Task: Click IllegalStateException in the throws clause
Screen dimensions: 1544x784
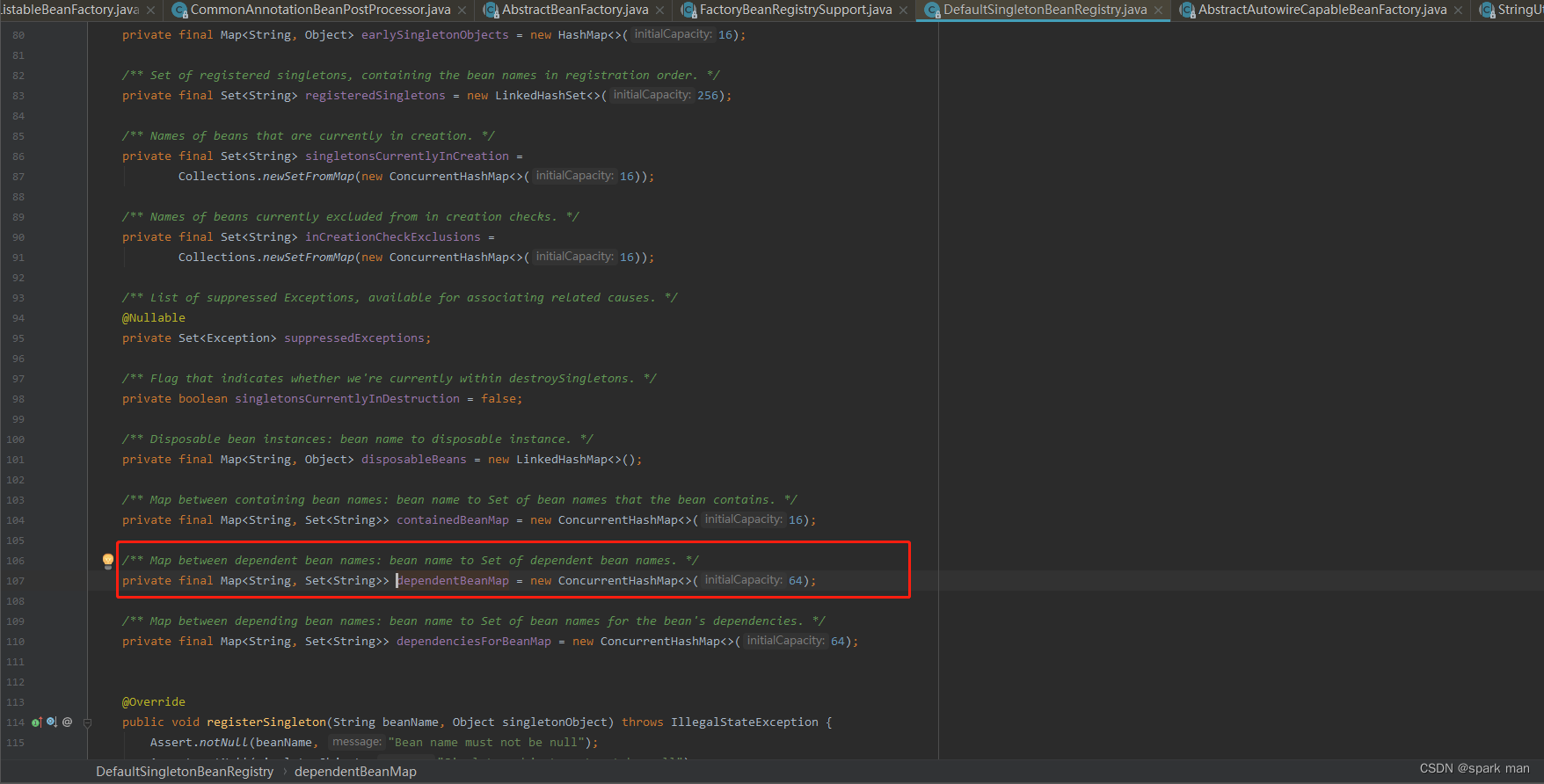Action: pos(745,722)
